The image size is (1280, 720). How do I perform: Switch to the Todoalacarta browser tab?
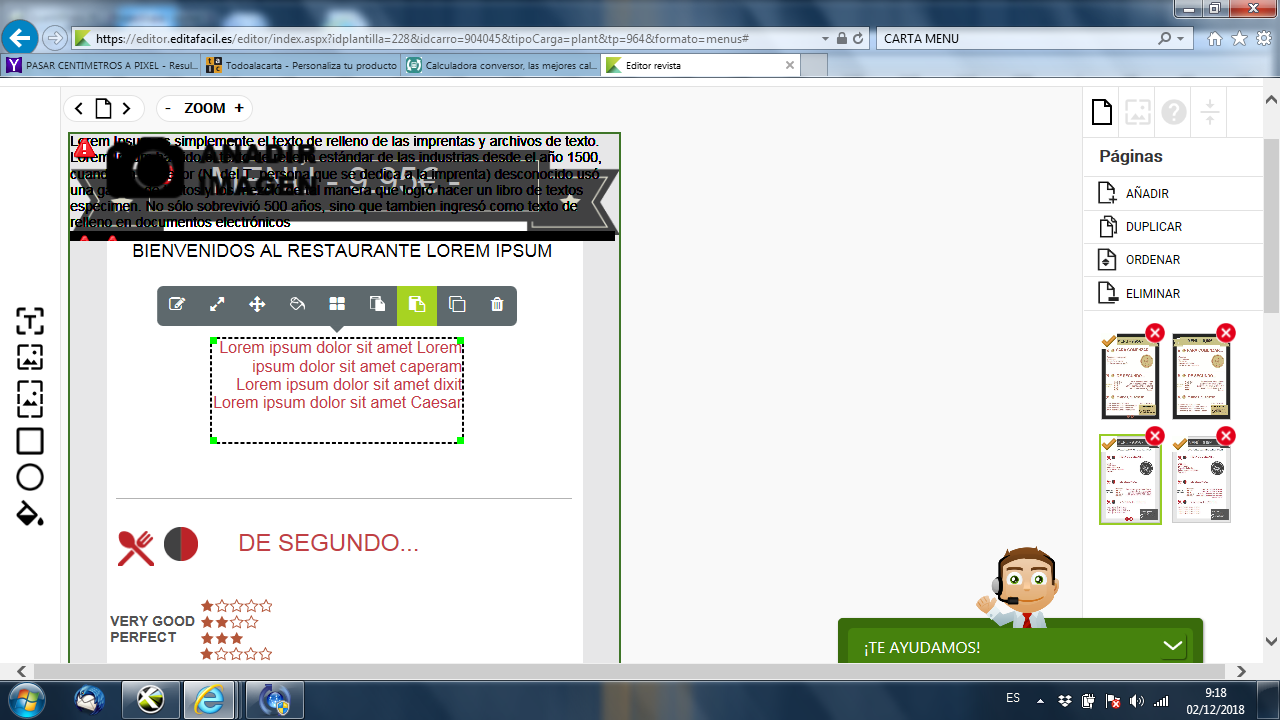[x=300, y=65]
